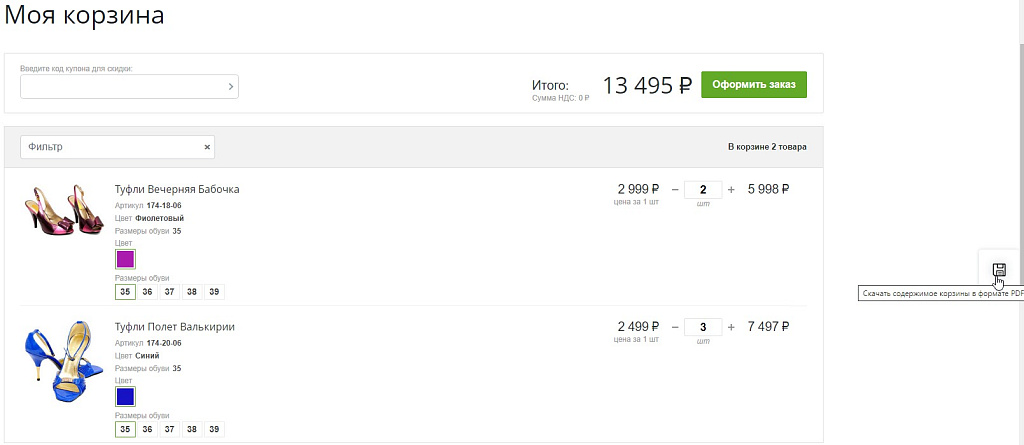Decrease quantity of Туфли Полет Валькирии
This screenshot has width=1024, height=445.
[674, 326]
